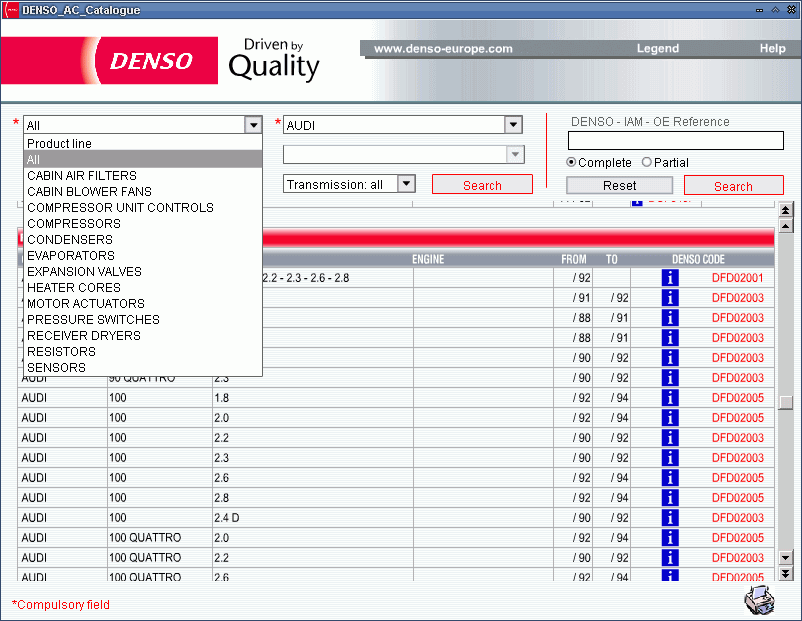Open info for the AUDI 100 2.4 D row
Image resolution: width=802 pixels, height=621 pixels.
(x=669, y=518)
